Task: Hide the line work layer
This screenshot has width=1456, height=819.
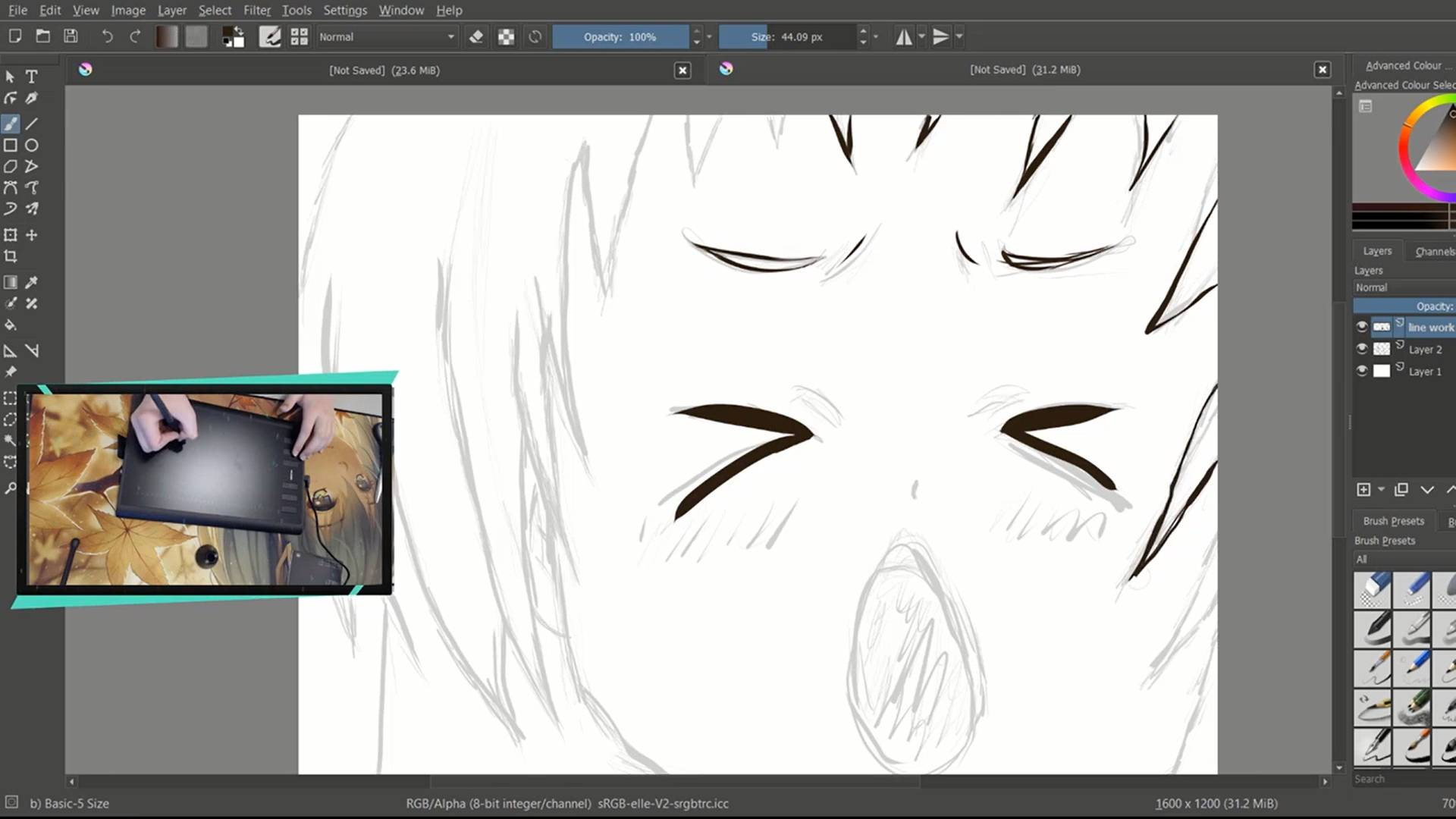Action: pyautogui.click(x=1362, y=327)
